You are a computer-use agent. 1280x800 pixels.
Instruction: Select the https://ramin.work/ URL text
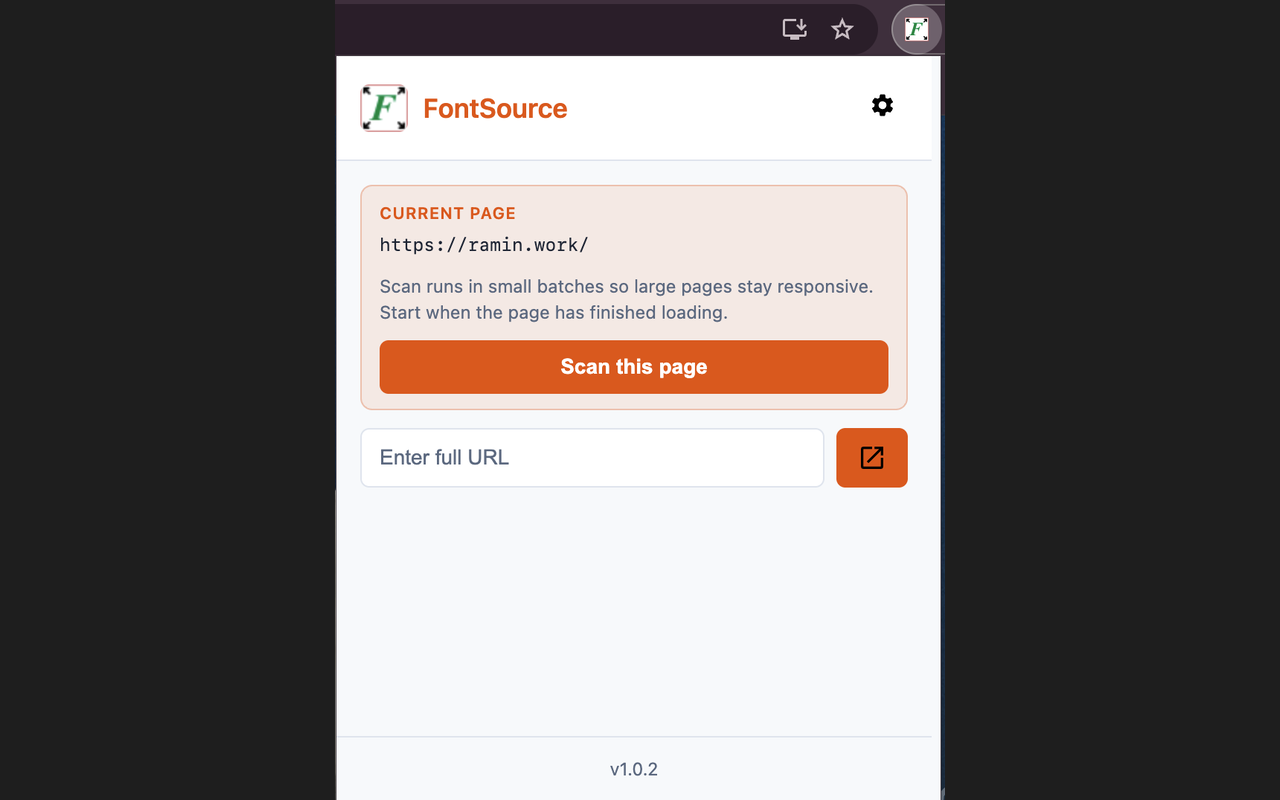(484, 245)
